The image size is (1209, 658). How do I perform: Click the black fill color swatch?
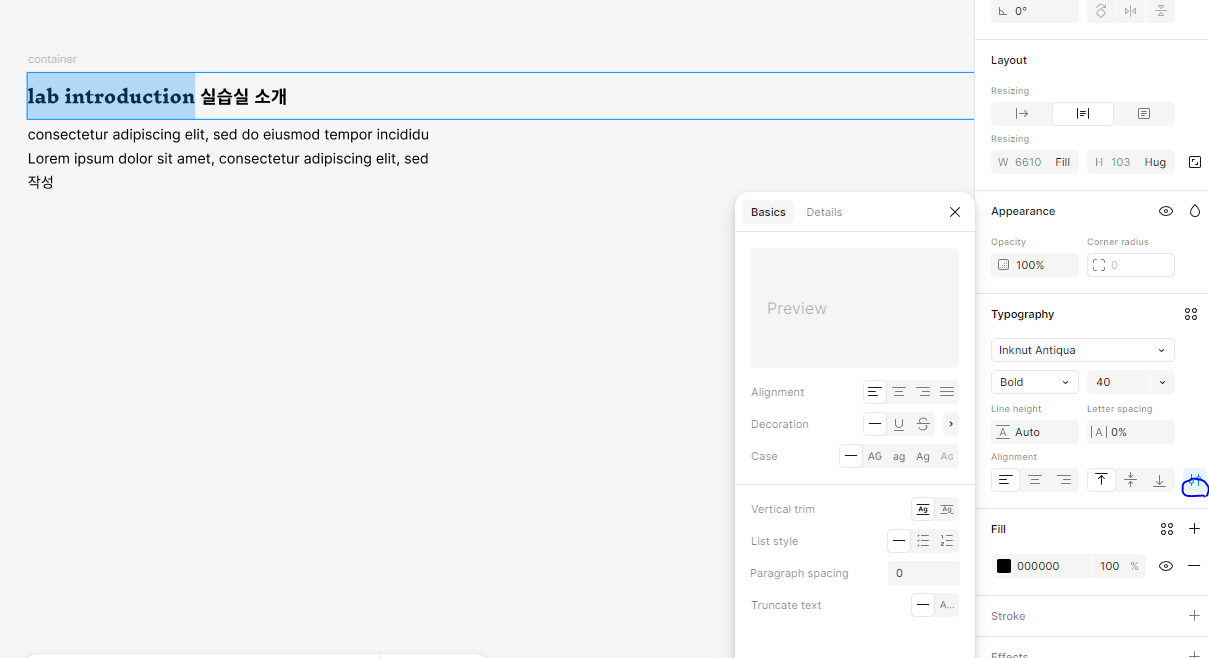1004,566
